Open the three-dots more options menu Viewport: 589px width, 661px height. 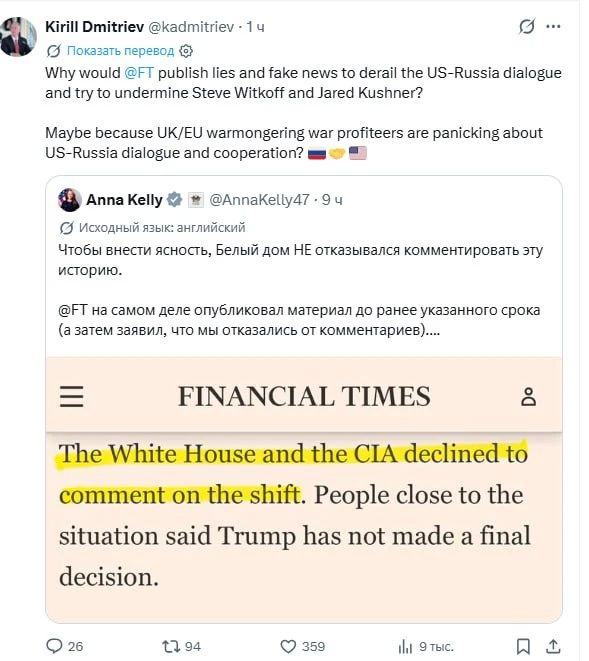click(x=553, y=27)
